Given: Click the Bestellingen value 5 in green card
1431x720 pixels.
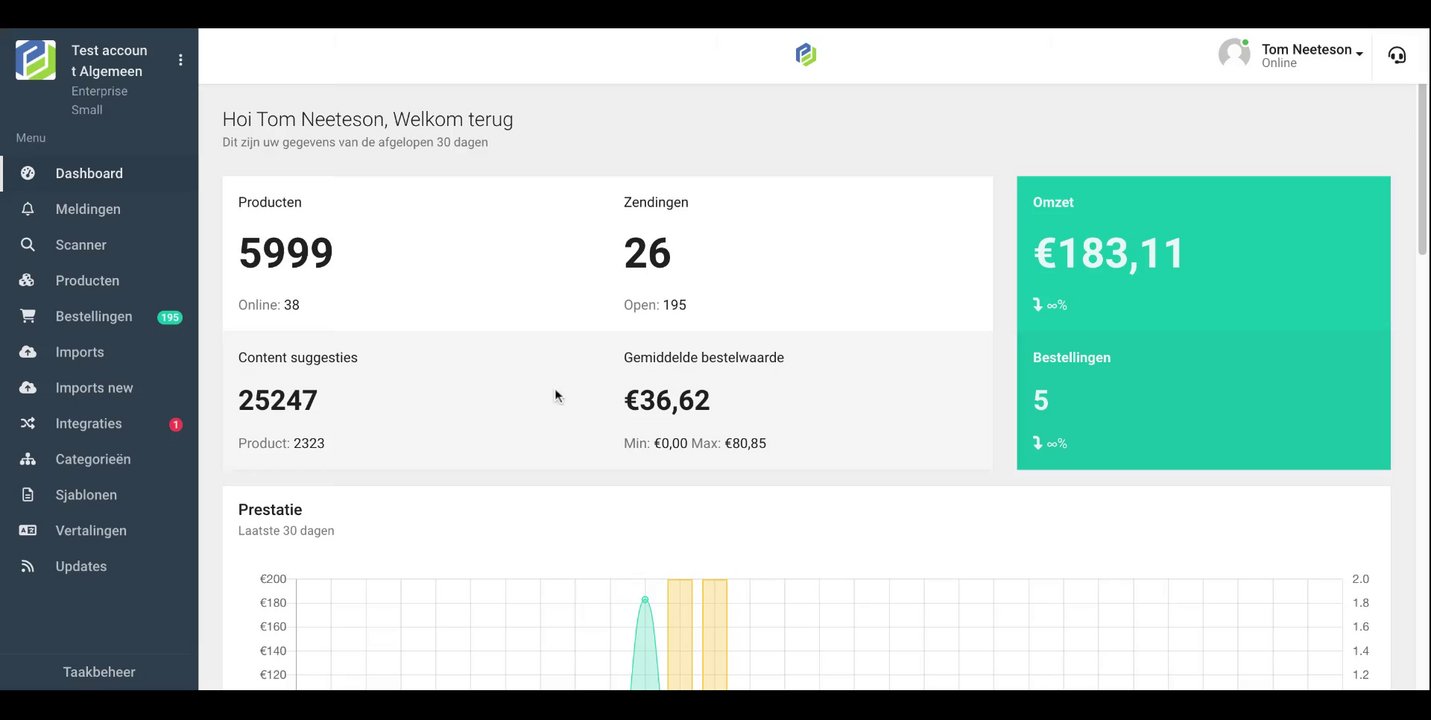Looking at the screenshot, I should tap(1041, 400).
